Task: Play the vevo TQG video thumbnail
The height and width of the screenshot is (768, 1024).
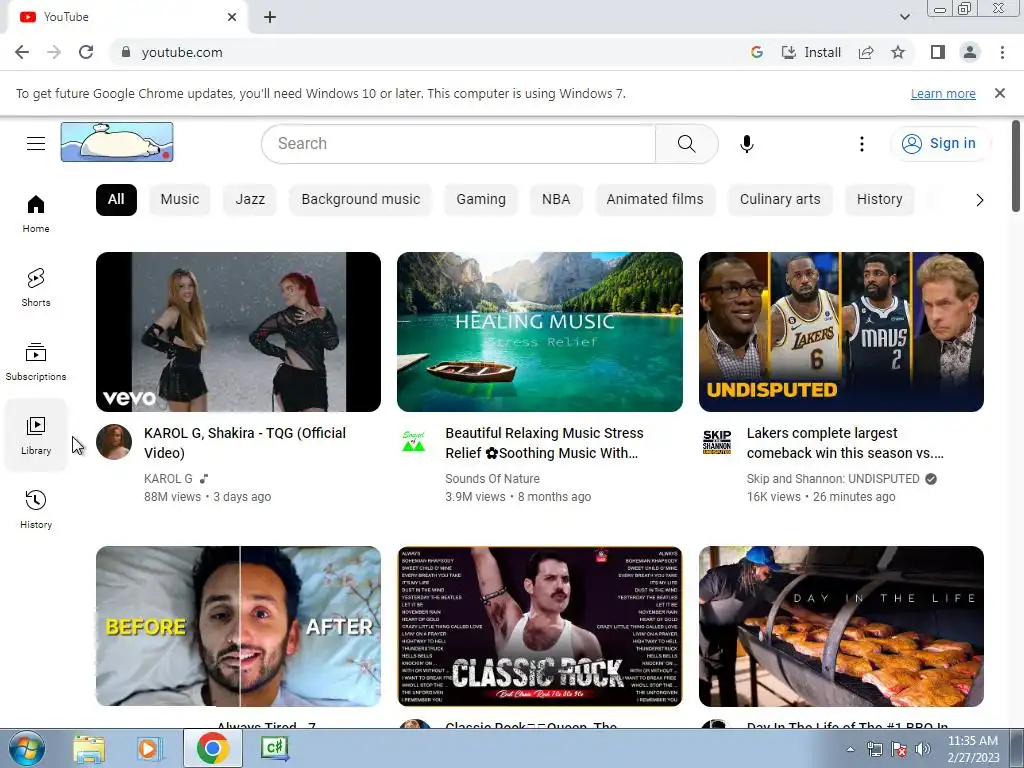Action: (238, 332)
